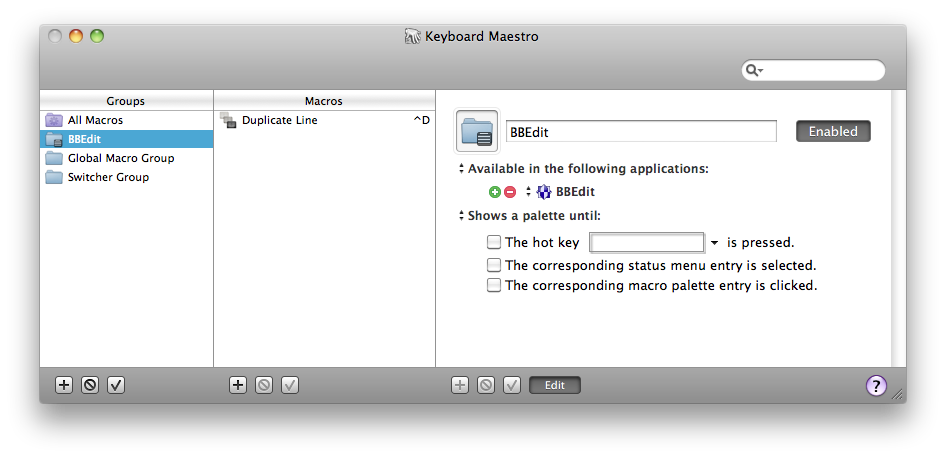Open the BBEdit application selector popup arrows
Viewport: 946px width, 458px height.
pyautogui.click(x=529, y=192)
